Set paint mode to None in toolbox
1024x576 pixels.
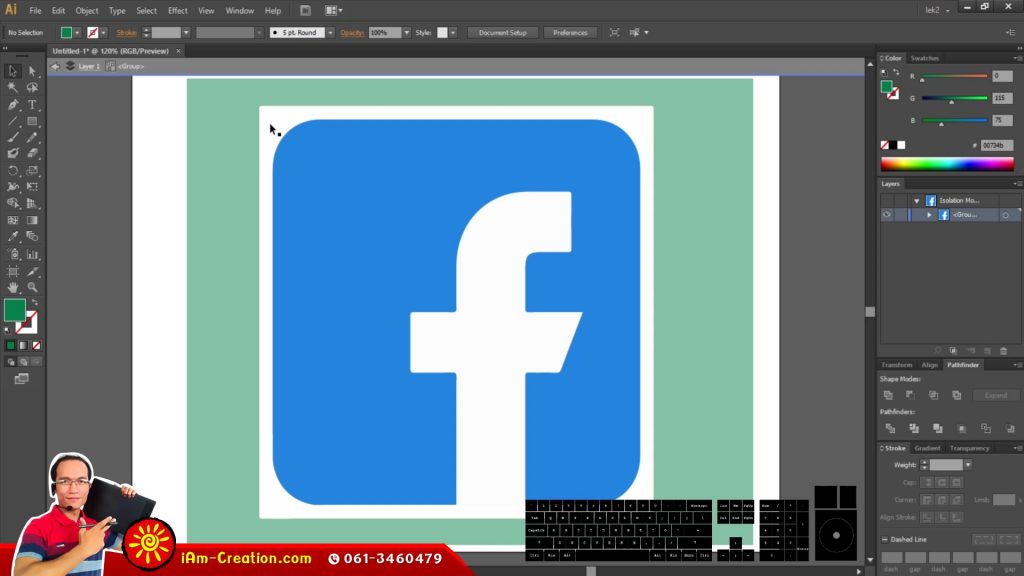point(37,345)
